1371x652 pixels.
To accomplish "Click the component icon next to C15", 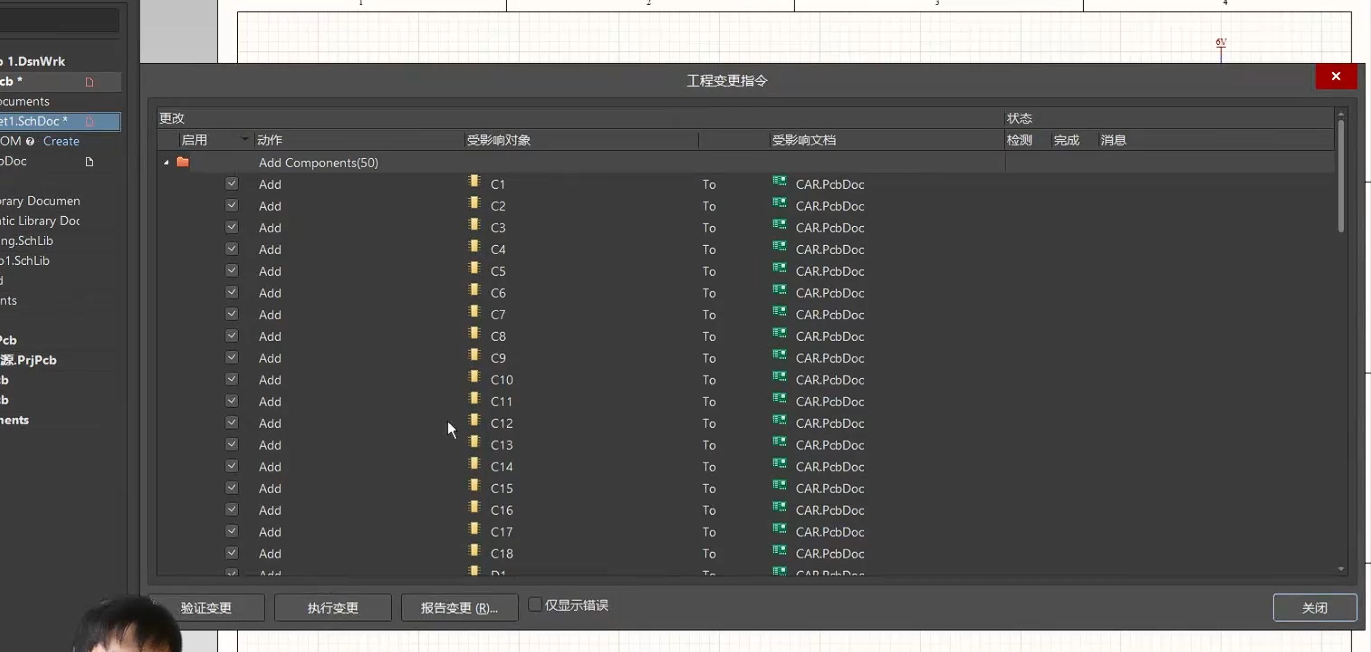I will (475, 487).
